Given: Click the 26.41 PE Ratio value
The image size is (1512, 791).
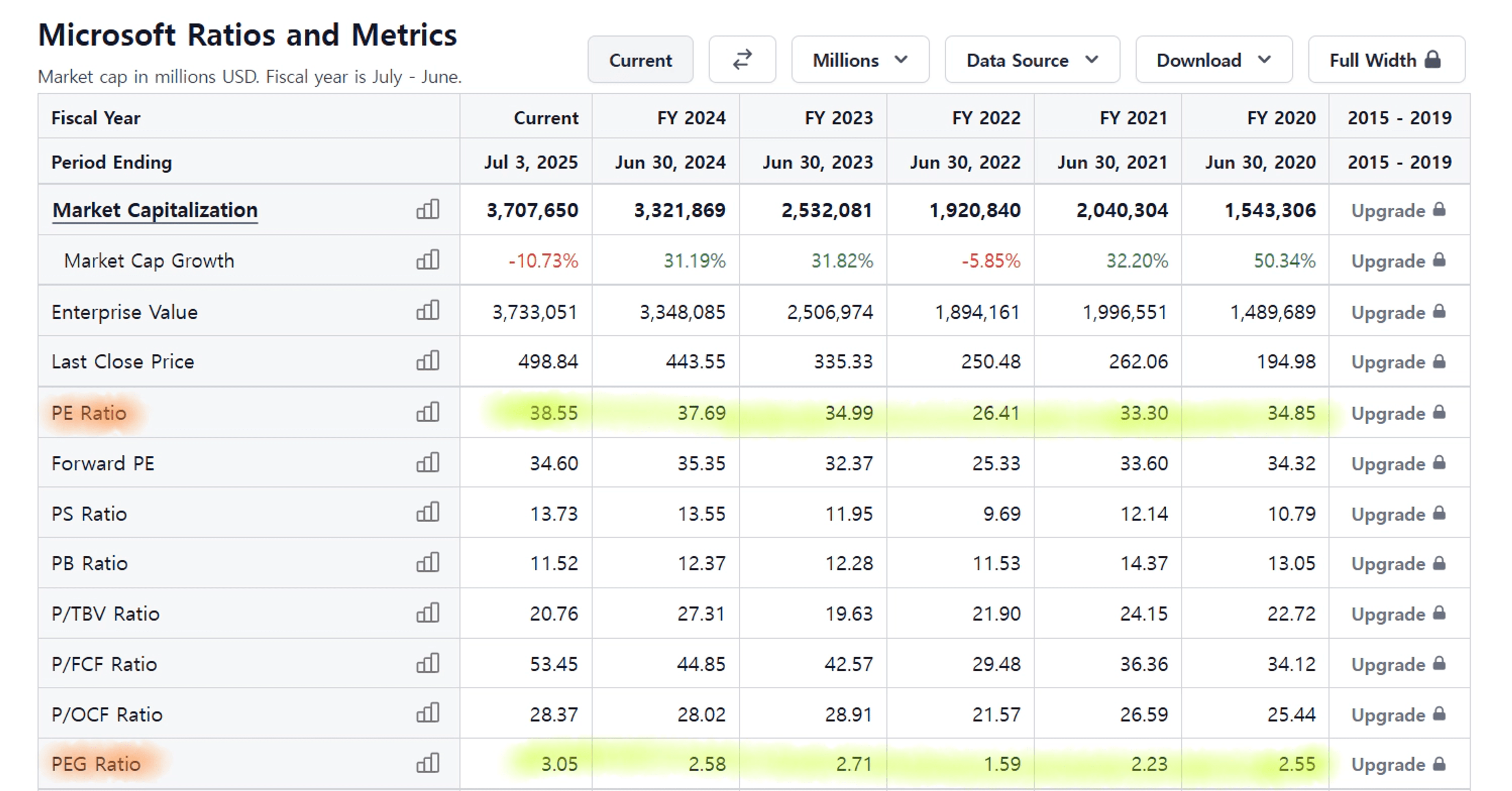Looking at the screenshot, I should point(996,413).
